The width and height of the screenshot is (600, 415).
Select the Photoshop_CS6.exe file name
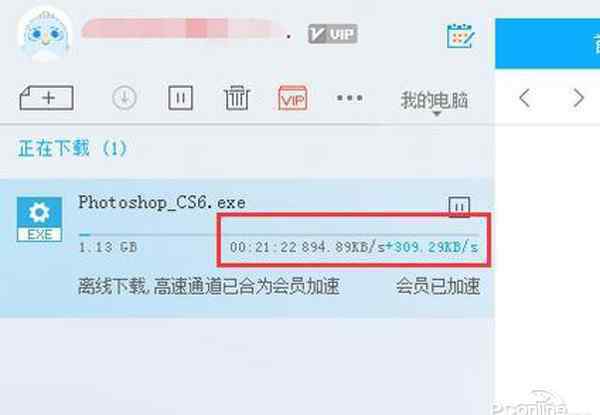point(162,202)
